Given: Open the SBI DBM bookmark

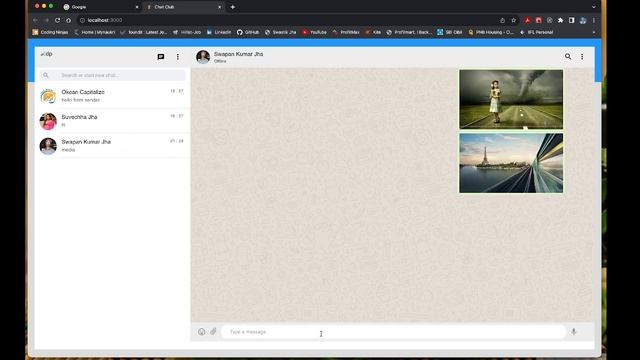Looking at the screenshot, I should pos(450,32).
